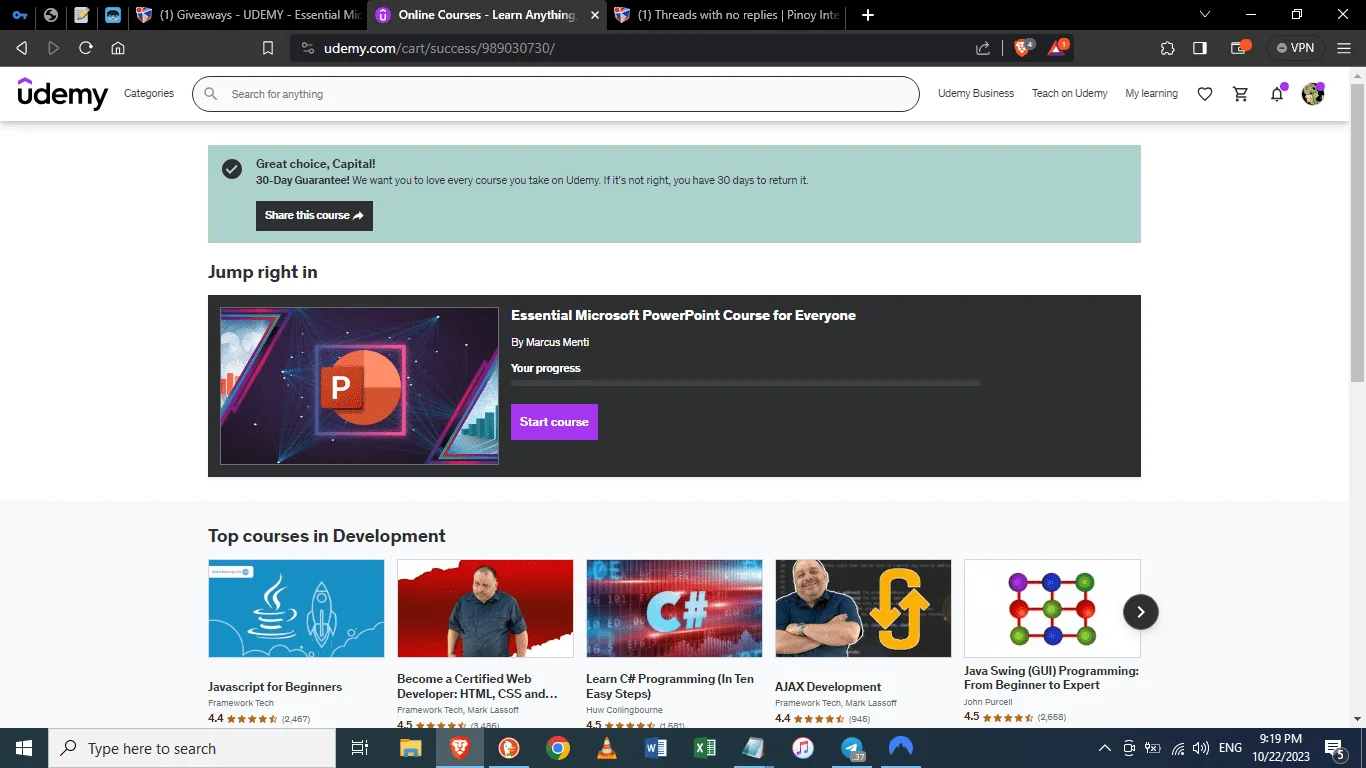The height and width of the screenshot is (768, 1366).
Task: Open Microsoft Excel from the taskbar
Action: (x=704, y=748)
